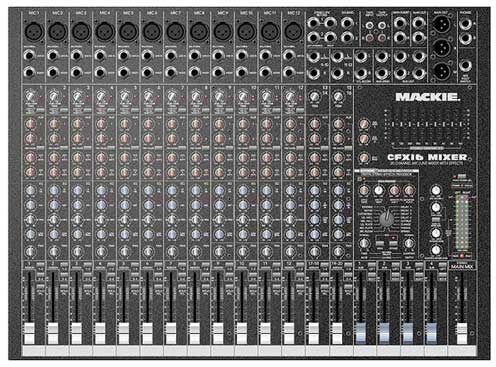Click the bottom knob beside the level meter
This screenshot has width=496, height=367.
pos(436,250)
